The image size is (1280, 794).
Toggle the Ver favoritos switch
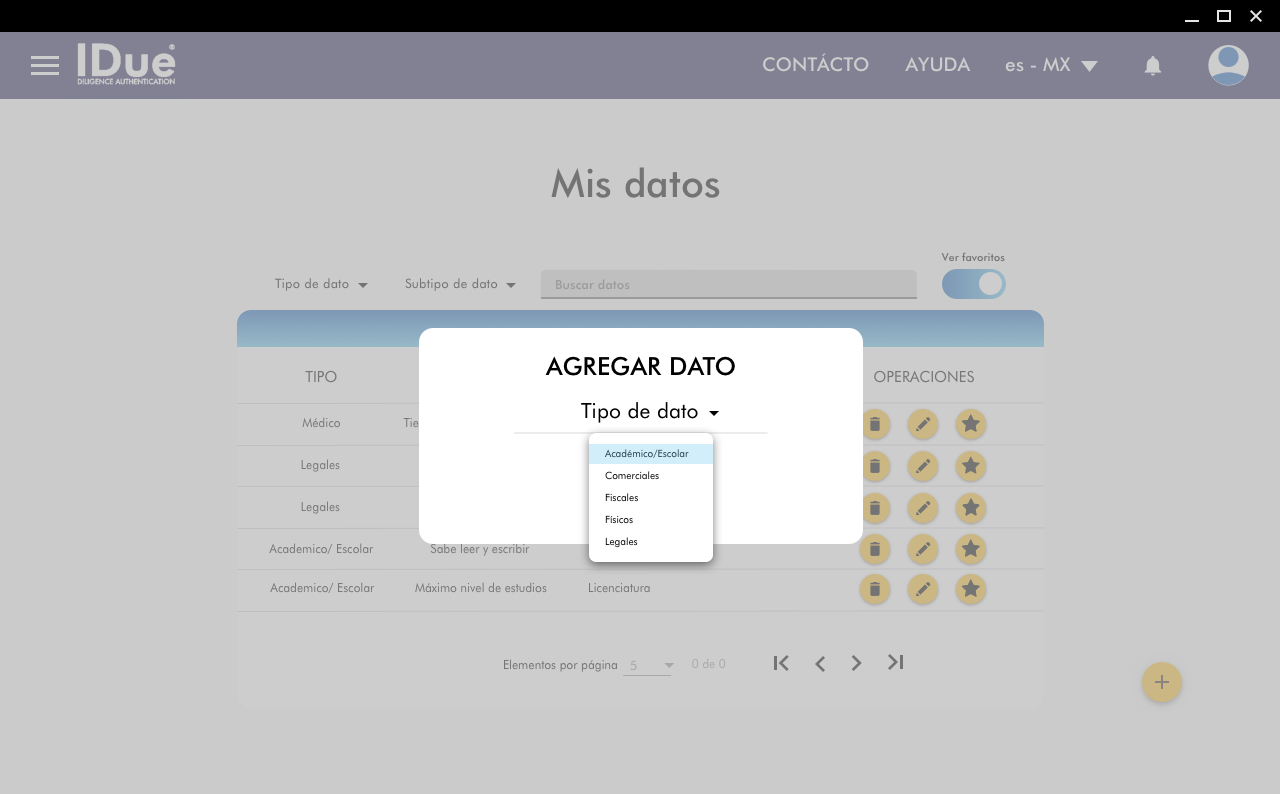pyautogui.click(x=973, y=284)
